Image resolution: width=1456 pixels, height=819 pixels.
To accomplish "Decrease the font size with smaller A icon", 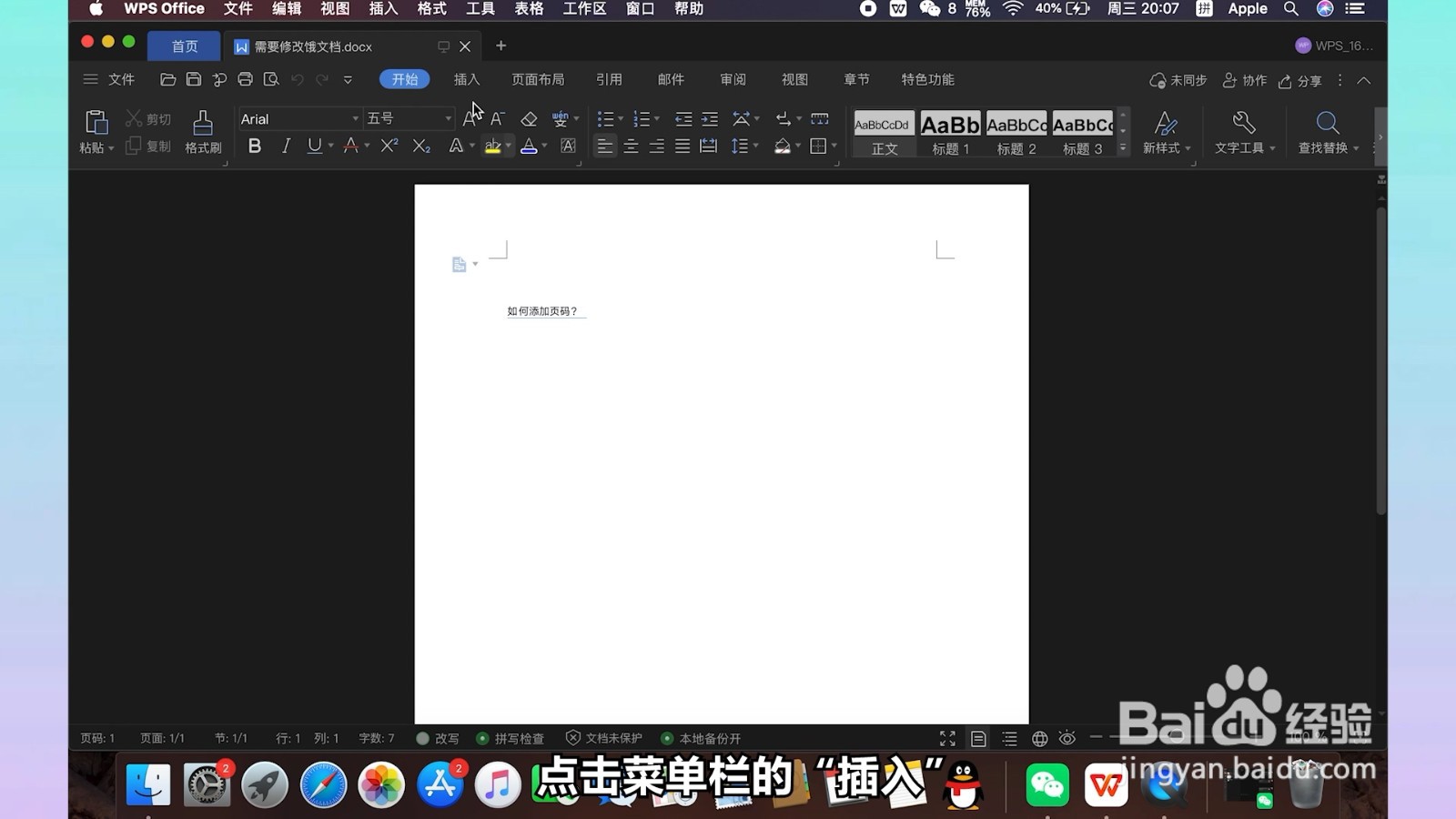I will coord(498,118).
